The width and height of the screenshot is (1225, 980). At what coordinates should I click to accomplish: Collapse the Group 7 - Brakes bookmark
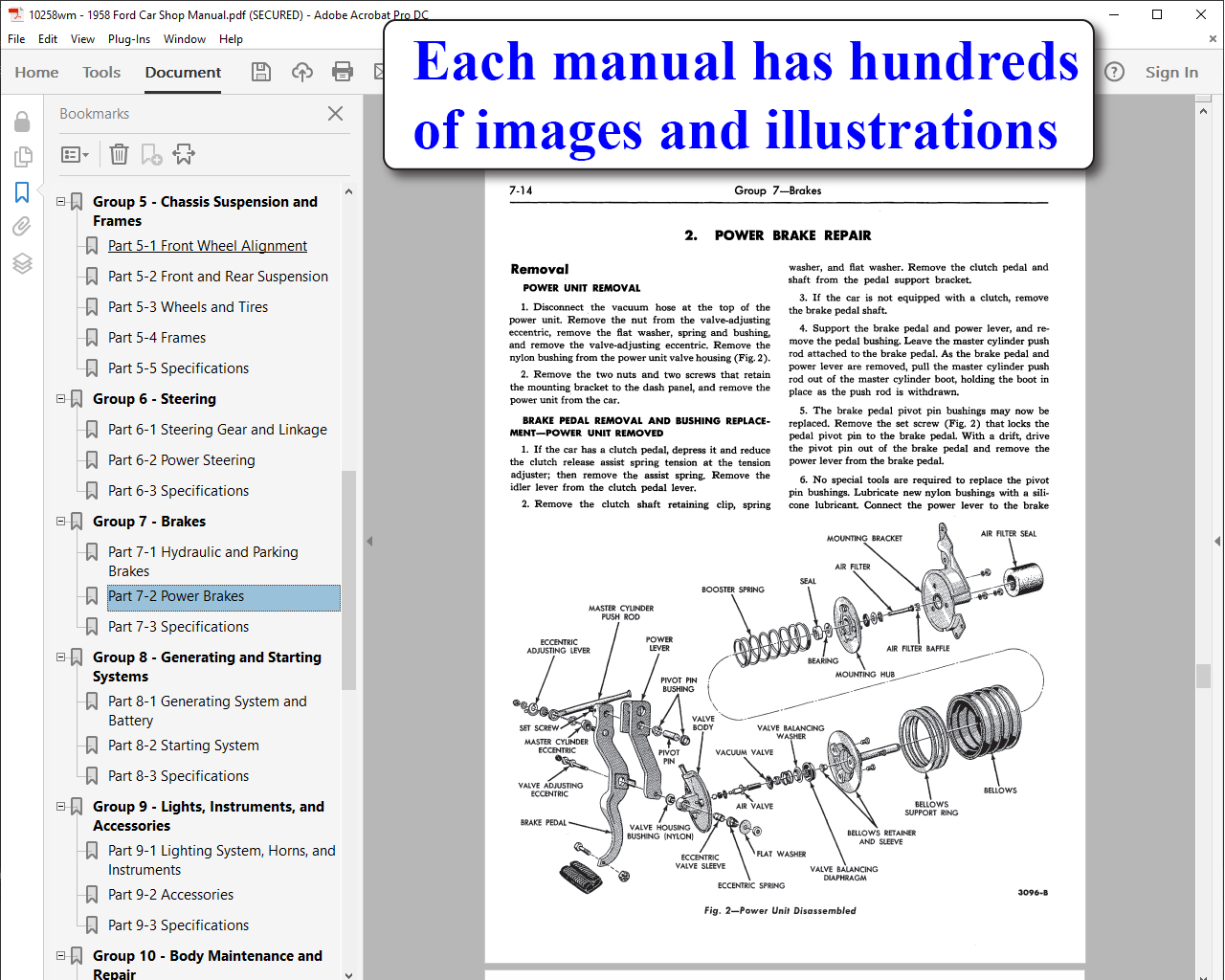(x=61, y=522)
